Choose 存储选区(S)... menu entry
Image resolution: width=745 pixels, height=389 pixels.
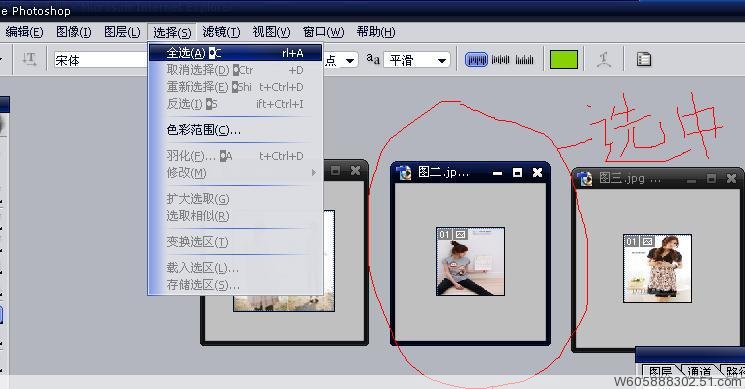click(236, 285)
